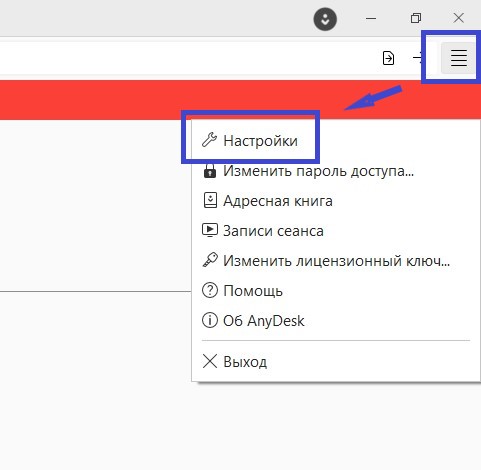Click the padlock icon beside Изменить пароль доступа
The width and height of the screenshot is (481, 470).
click(x=210, y=171)
